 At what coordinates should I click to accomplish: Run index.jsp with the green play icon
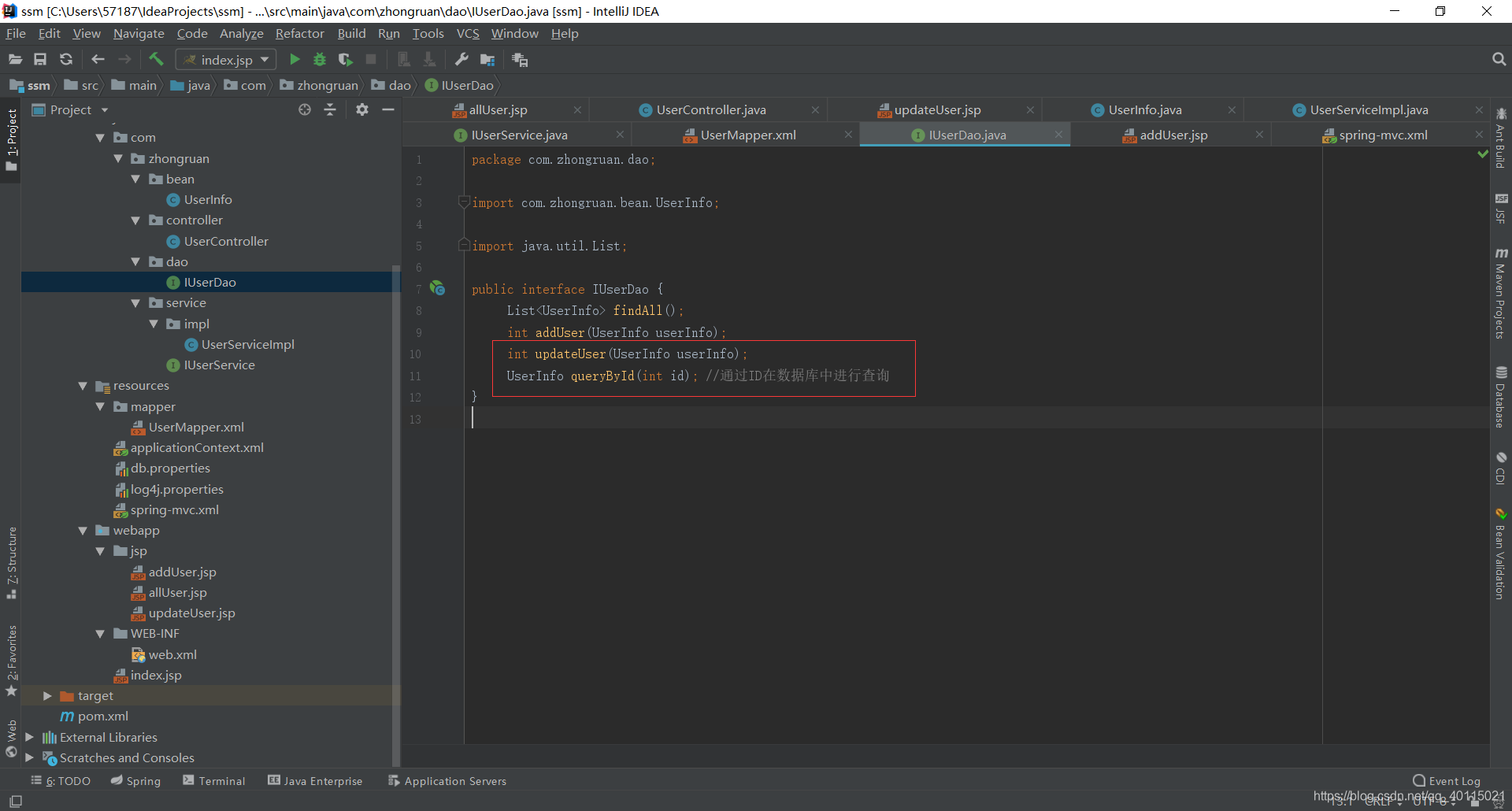click(x=295, y=60)
